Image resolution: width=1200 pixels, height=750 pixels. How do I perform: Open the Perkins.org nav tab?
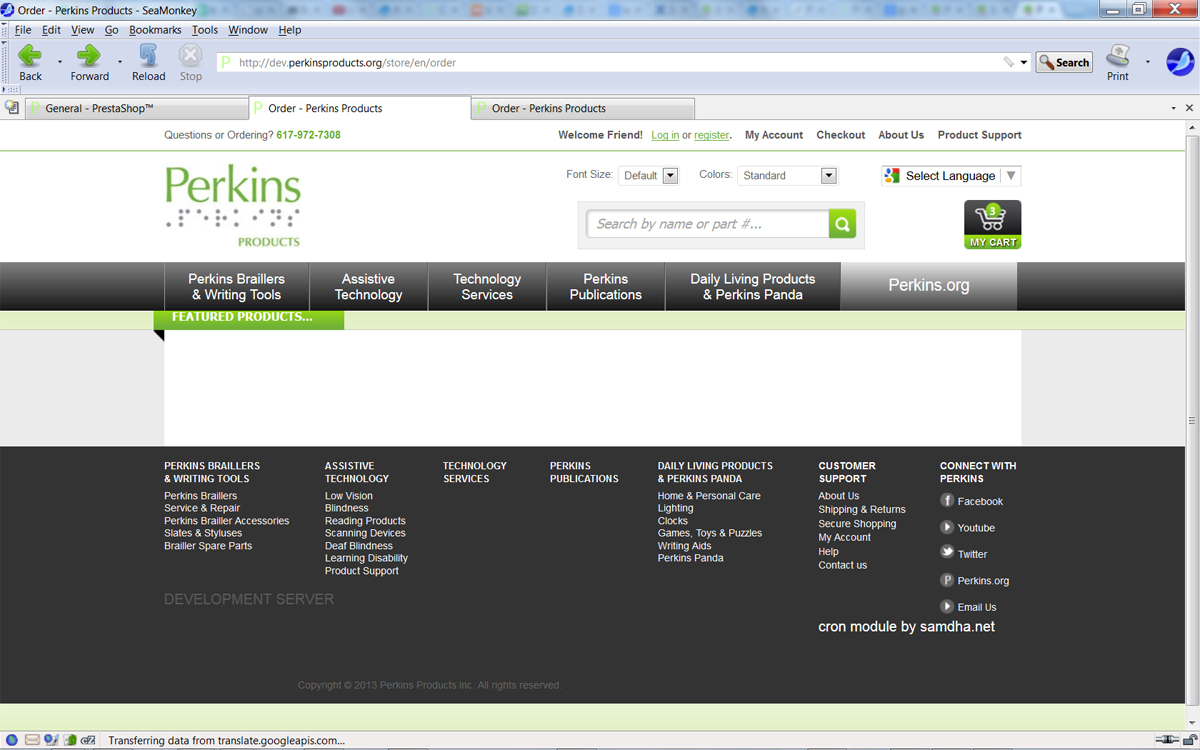(x=929, y=285)
